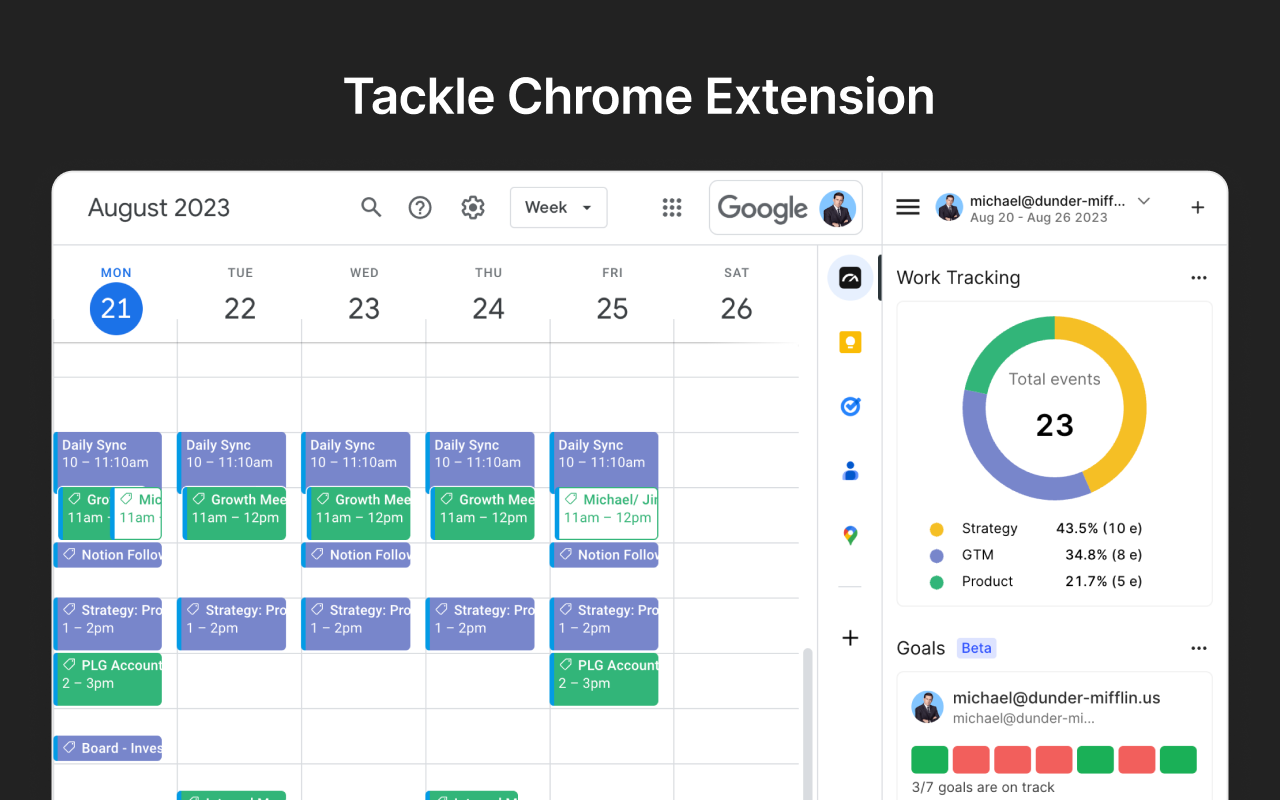Screen dimensions: 1280x800
Task: Open Google Maps sidebar icon
Action: tap(849, 534)
